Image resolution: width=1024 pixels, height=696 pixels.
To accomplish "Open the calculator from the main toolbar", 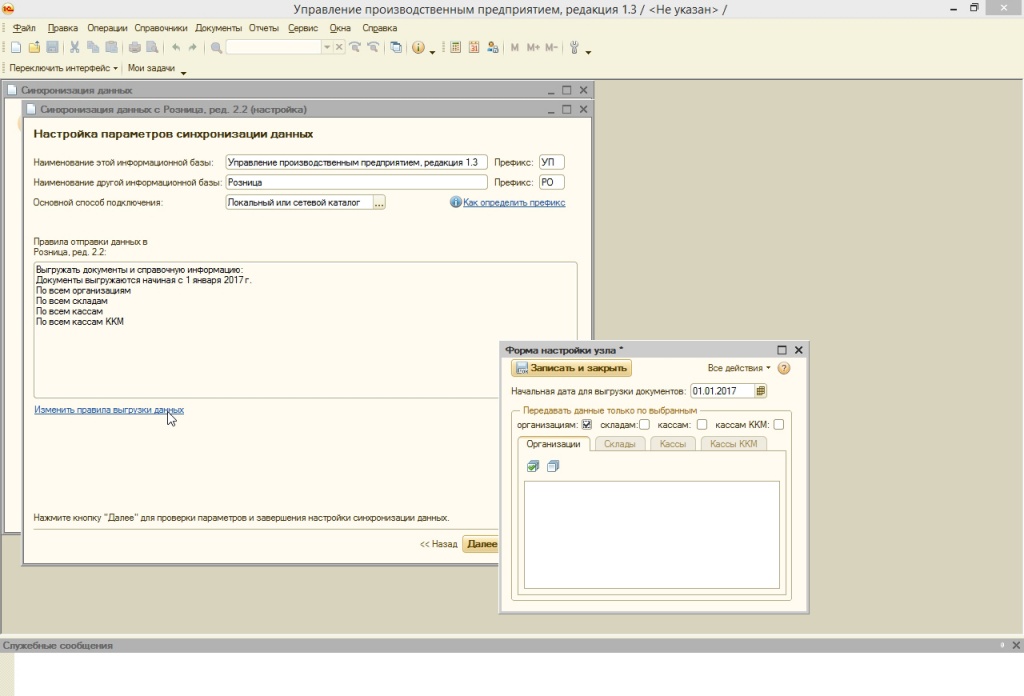I will pyautogui.click(x=456, y=47).
